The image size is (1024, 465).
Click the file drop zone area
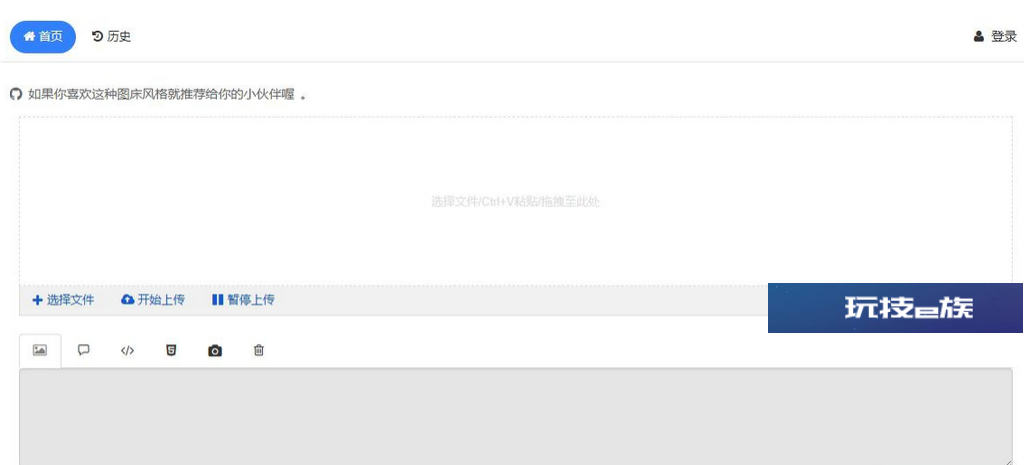[515, 201]
